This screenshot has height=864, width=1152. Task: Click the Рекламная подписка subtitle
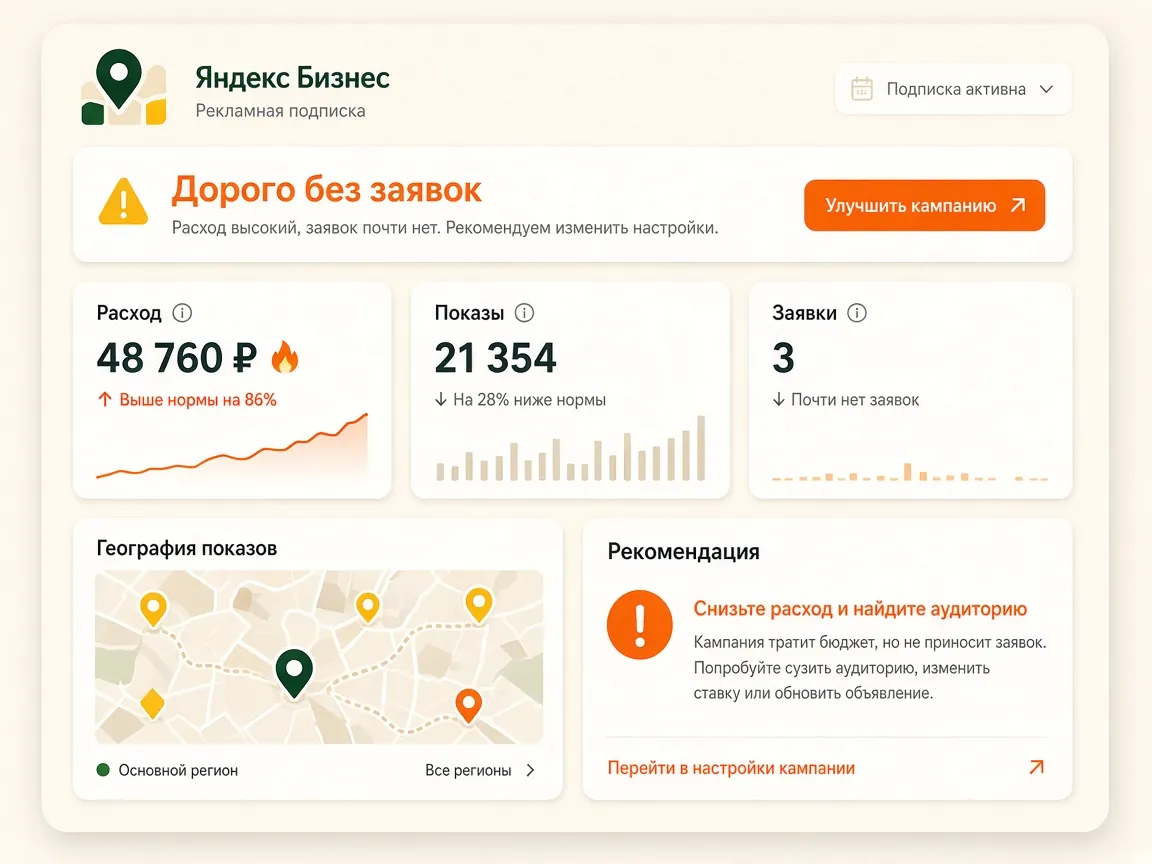(x=280, y=111)
